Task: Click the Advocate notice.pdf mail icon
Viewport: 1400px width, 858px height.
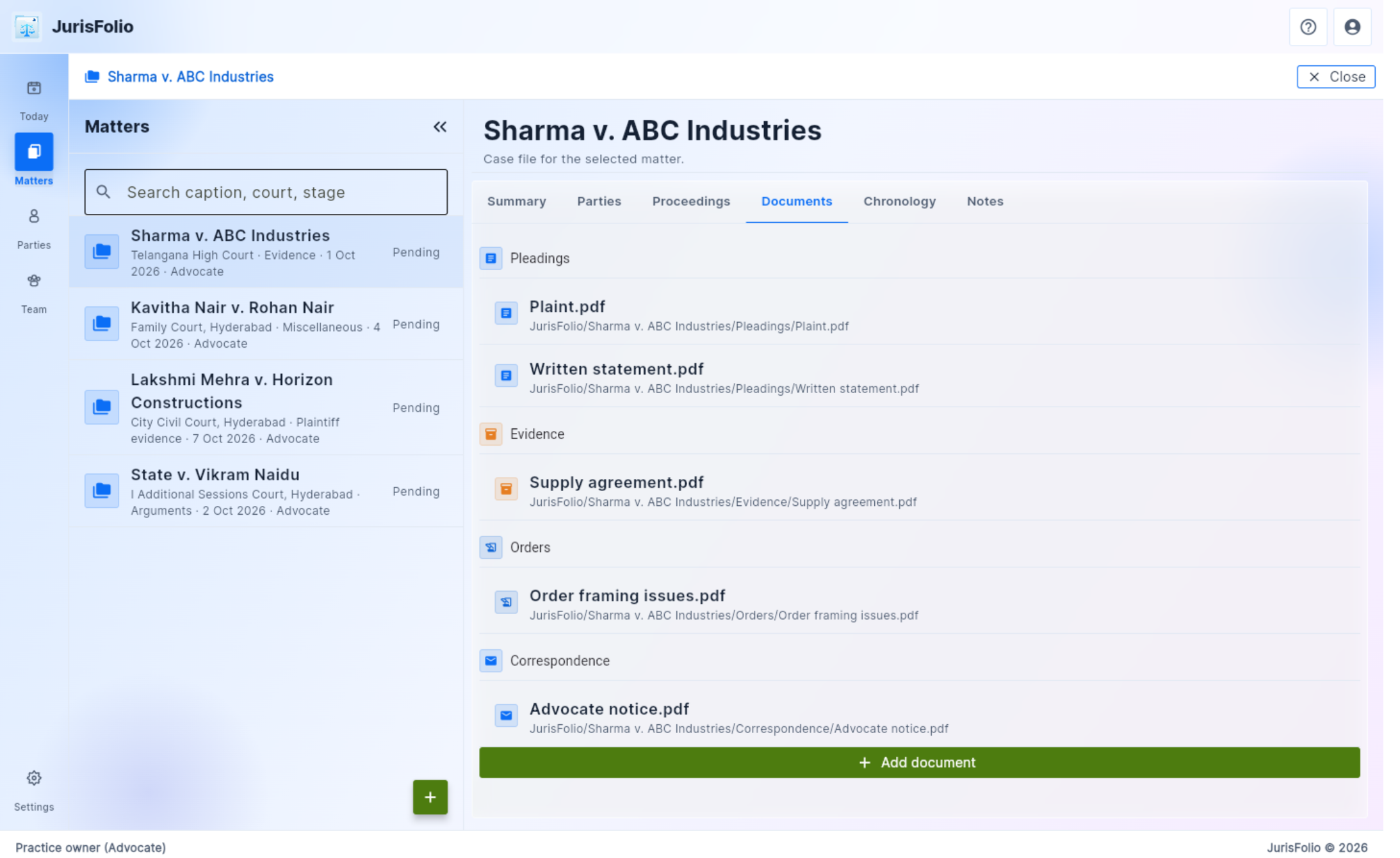Action: (506, 716)
